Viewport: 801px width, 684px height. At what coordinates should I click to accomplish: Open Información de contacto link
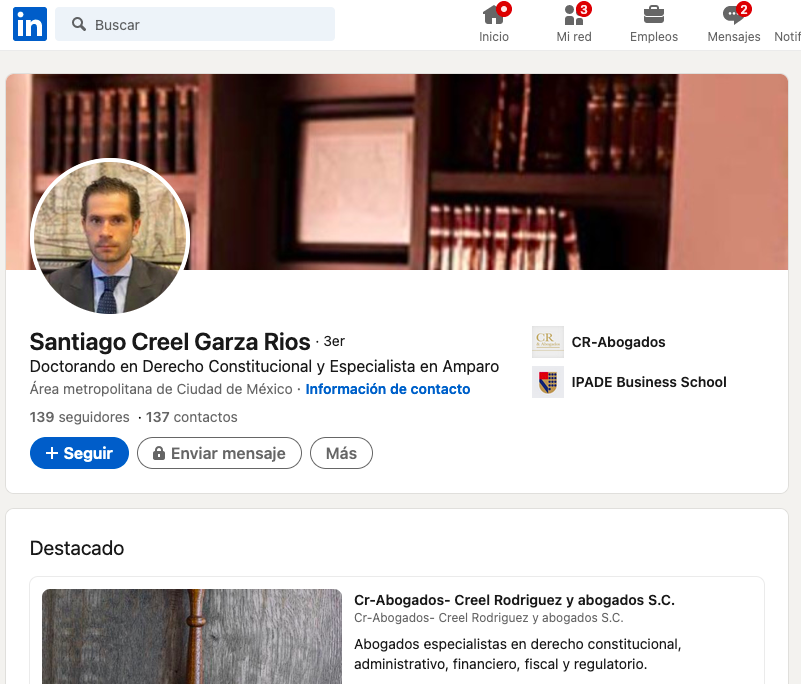coord(388,389)
